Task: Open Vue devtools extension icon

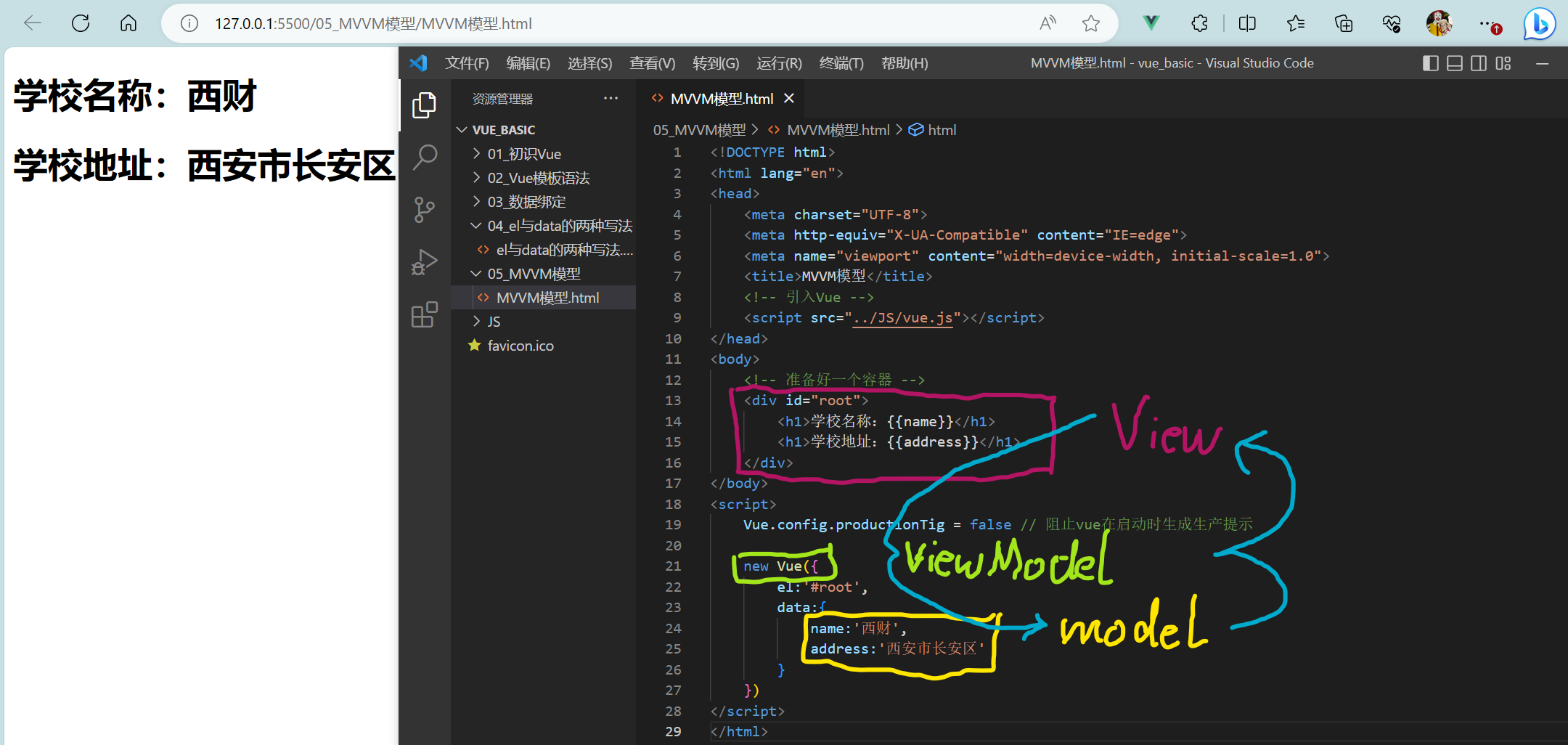Action: click(x=1151, y=23)
